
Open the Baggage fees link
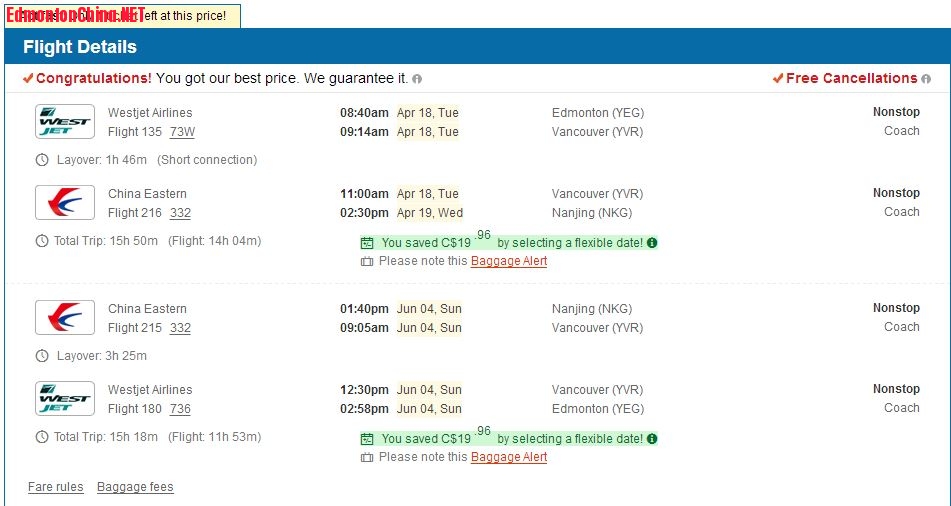(135, 487)
